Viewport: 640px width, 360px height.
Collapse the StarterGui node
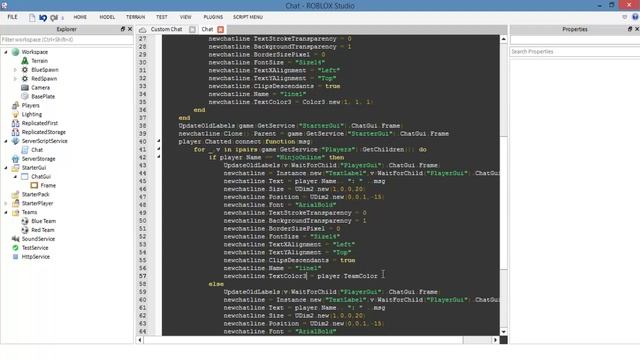coord(6,168)
